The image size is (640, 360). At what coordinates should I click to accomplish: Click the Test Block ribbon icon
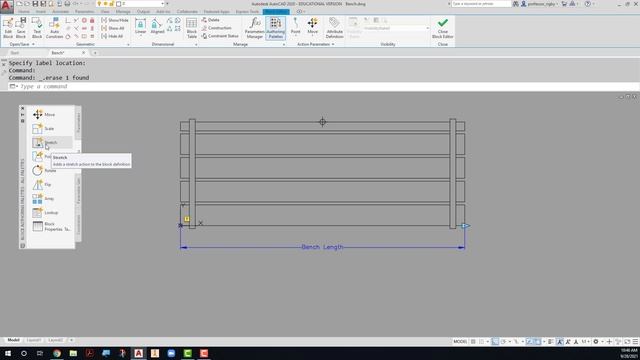(x=37, y=28)
